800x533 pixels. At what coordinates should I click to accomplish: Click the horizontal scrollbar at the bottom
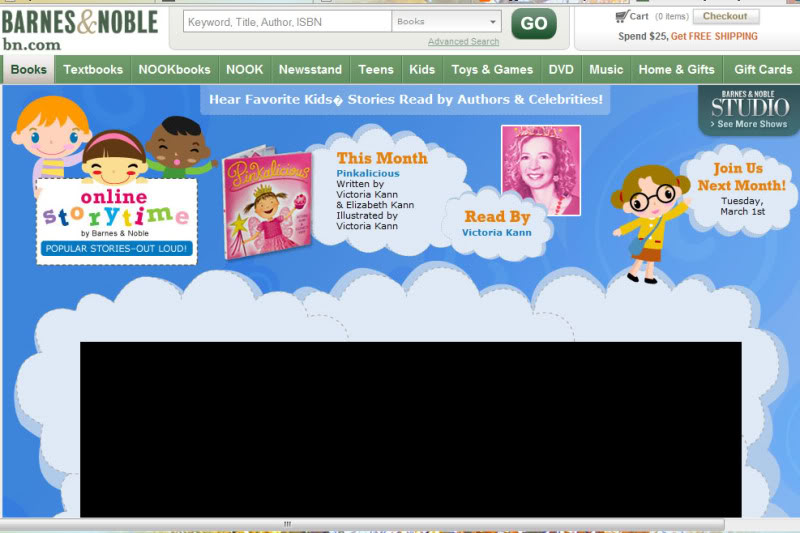(x=287, y=524)
